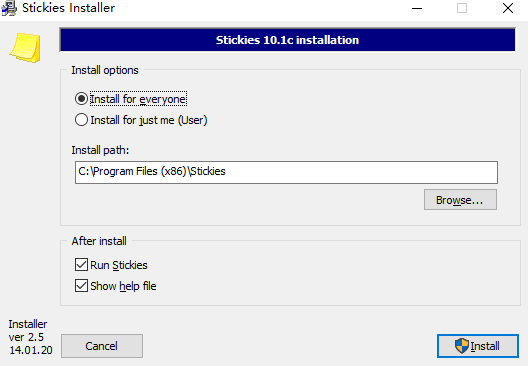Screen dimensions: 528x366
Task: Click the UAC shield icon on the Install button
Action: click(462, 346)
